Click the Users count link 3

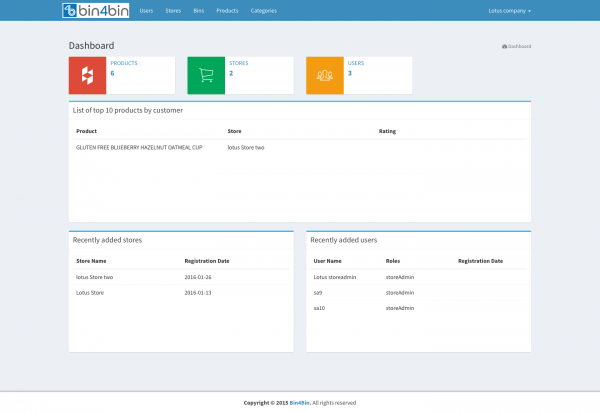click(350, 73)
